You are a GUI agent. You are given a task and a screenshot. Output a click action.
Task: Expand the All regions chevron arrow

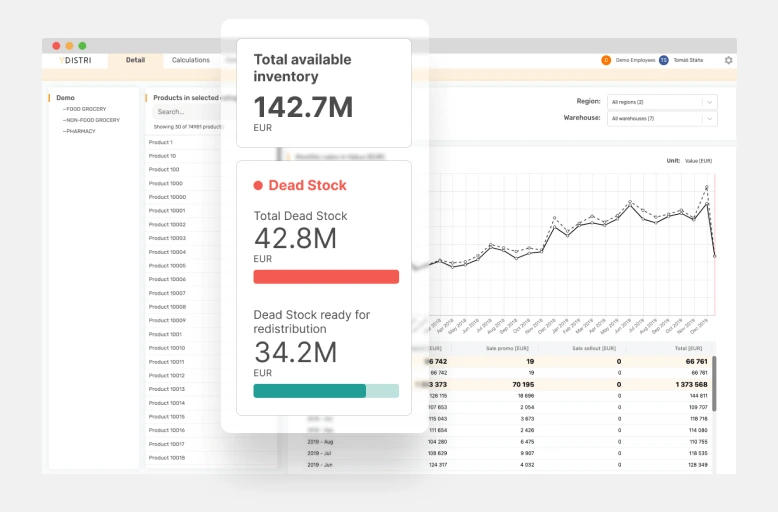pyautogui.click(x=710, y=102)
